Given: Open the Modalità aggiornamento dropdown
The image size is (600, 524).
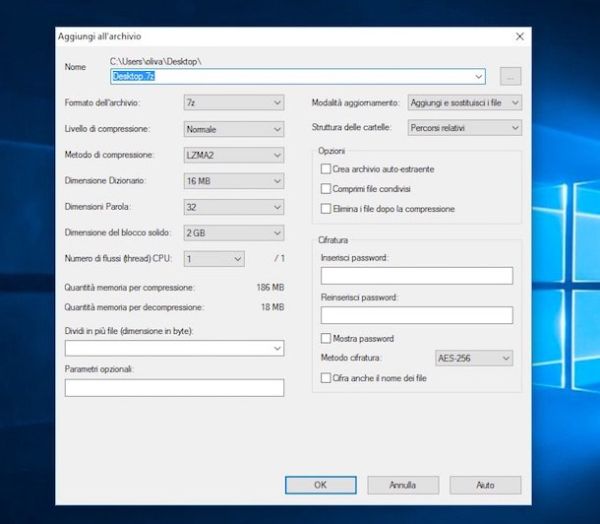Looking at the screenshot, I should 464,102.
